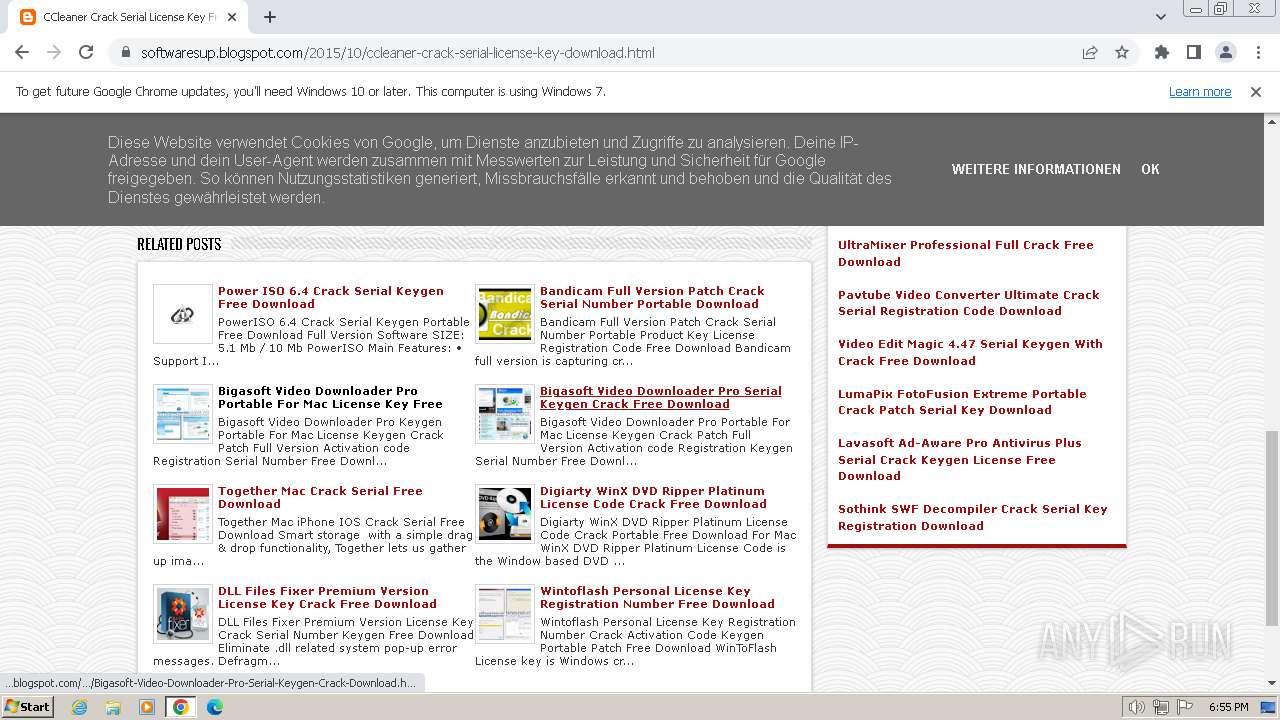This screenshot has height=720, width=1280.
Task: Open Action Center flag tray icon
Action: [x=1184, y=707]
